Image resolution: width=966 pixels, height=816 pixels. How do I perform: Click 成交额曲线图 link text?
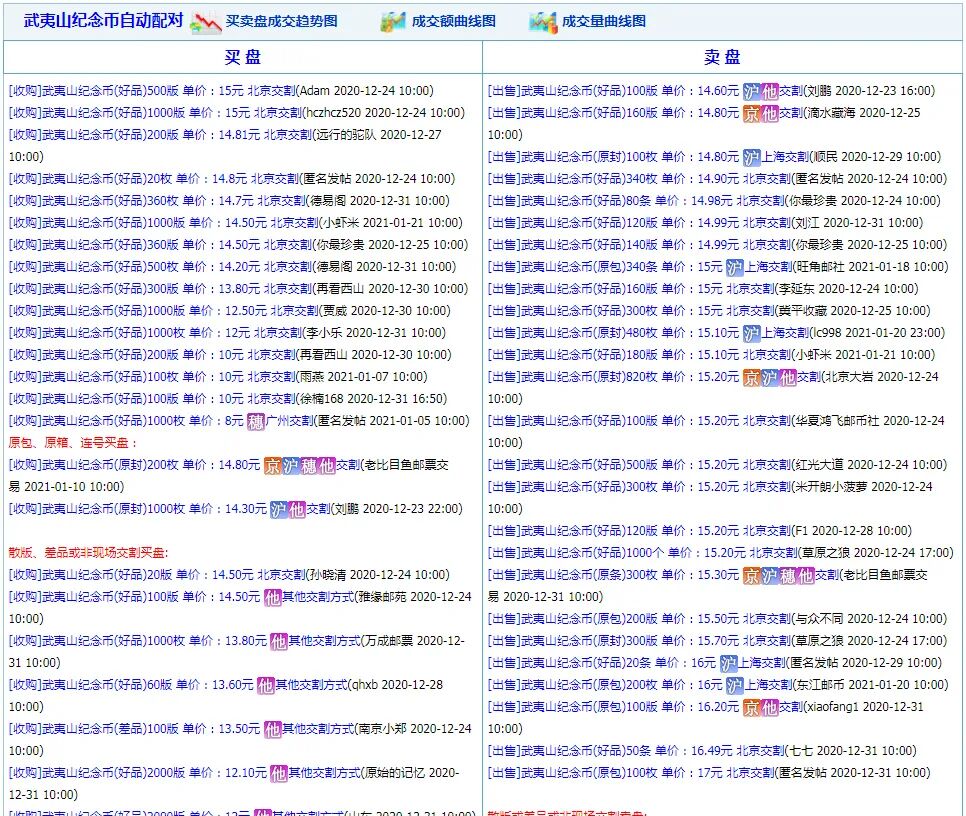(453, 21)
